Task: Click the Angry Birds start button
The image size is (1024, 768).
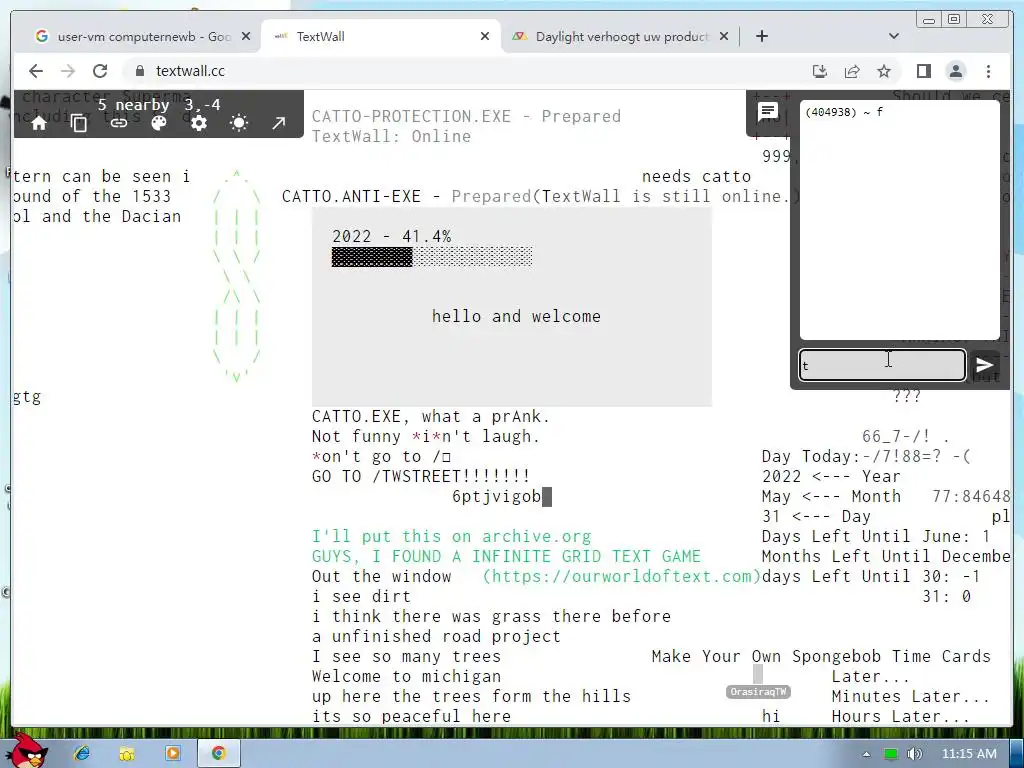Action: (x=26, y=751)
